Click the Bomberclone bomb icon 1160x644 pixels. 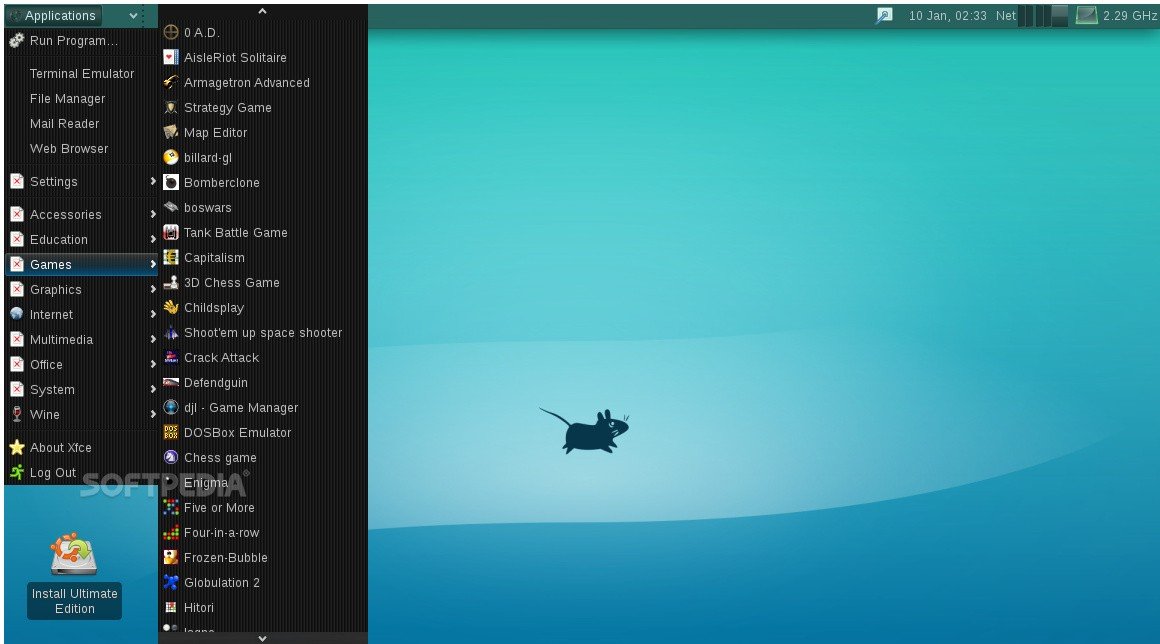[x=171, y=183]
